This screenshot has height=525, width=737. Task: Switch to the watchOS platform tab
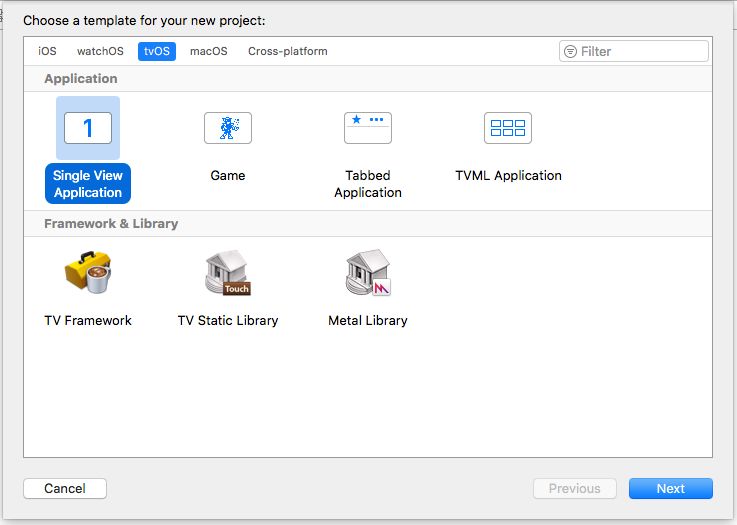click(x=100, y=51)
